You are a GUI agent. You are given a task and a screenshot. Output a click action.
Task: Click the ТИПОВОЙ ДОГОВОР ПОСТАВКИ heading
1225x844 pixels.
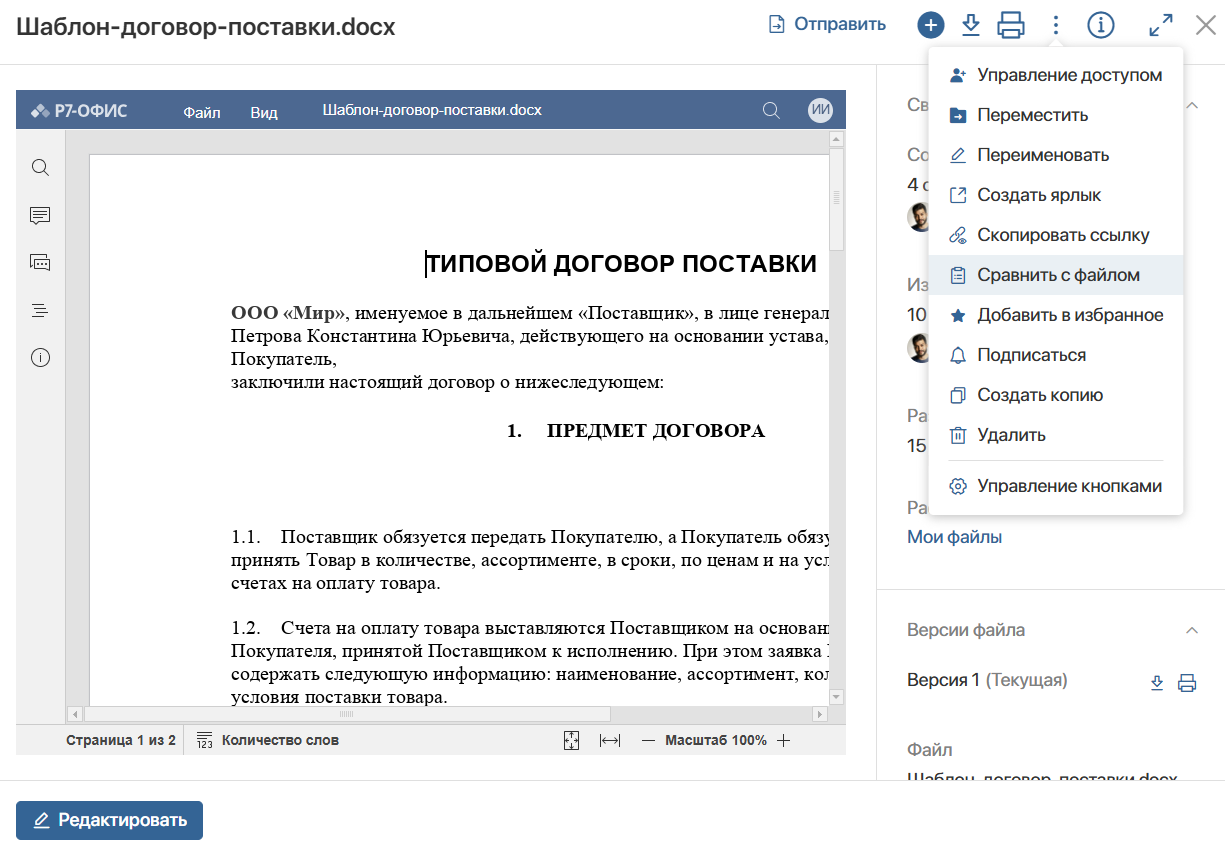621,264
